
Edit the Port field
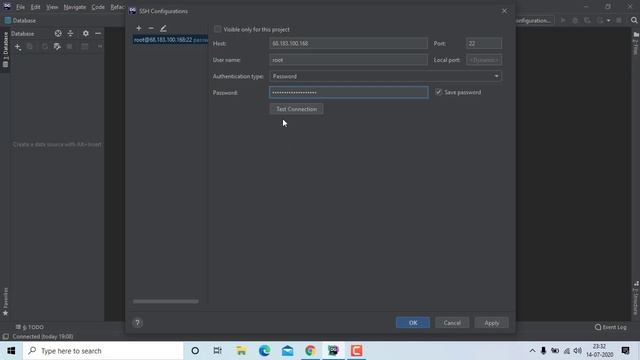[484, 43]
